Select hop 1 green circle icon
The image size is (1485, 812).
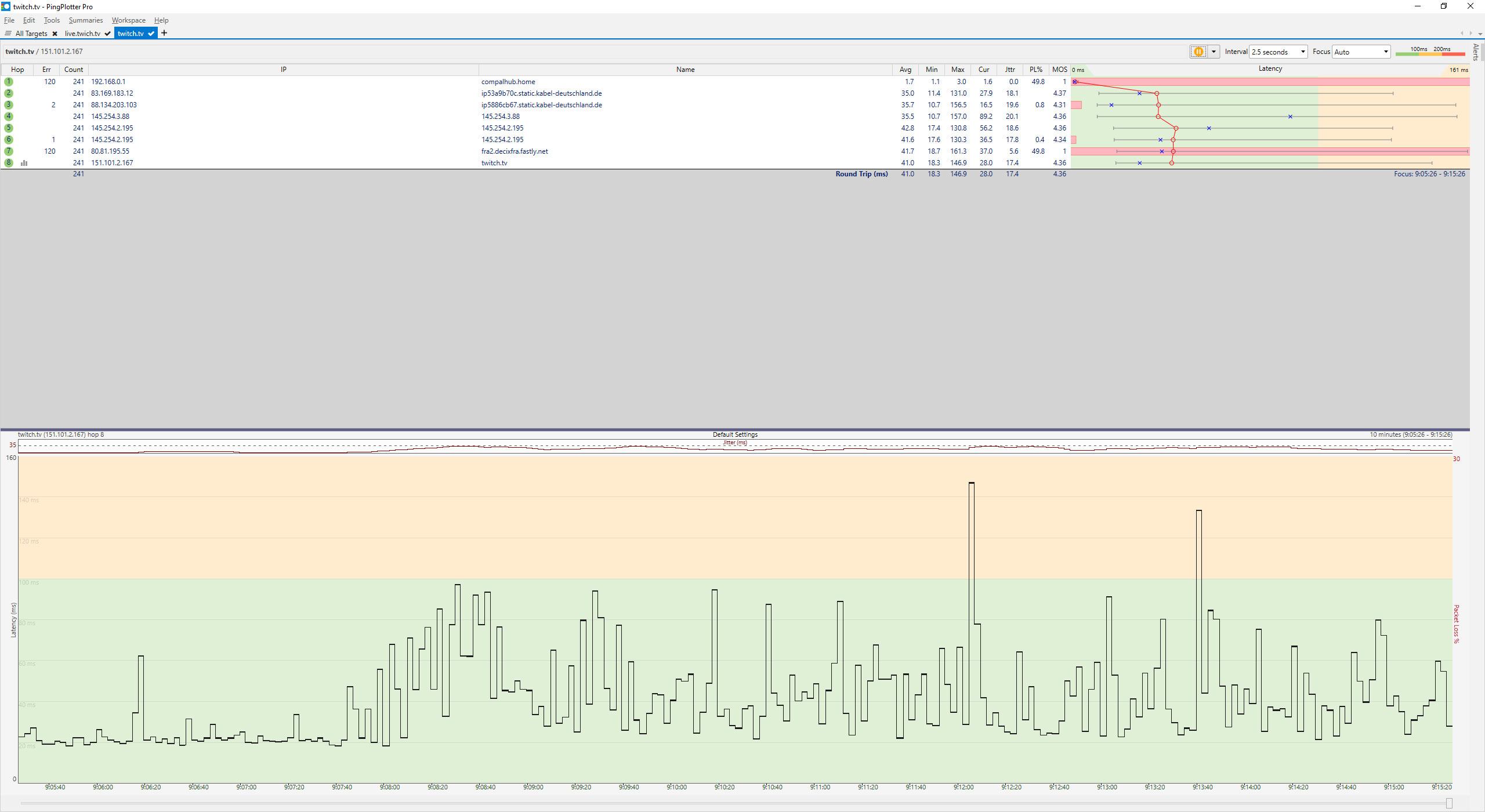(9, 82)
